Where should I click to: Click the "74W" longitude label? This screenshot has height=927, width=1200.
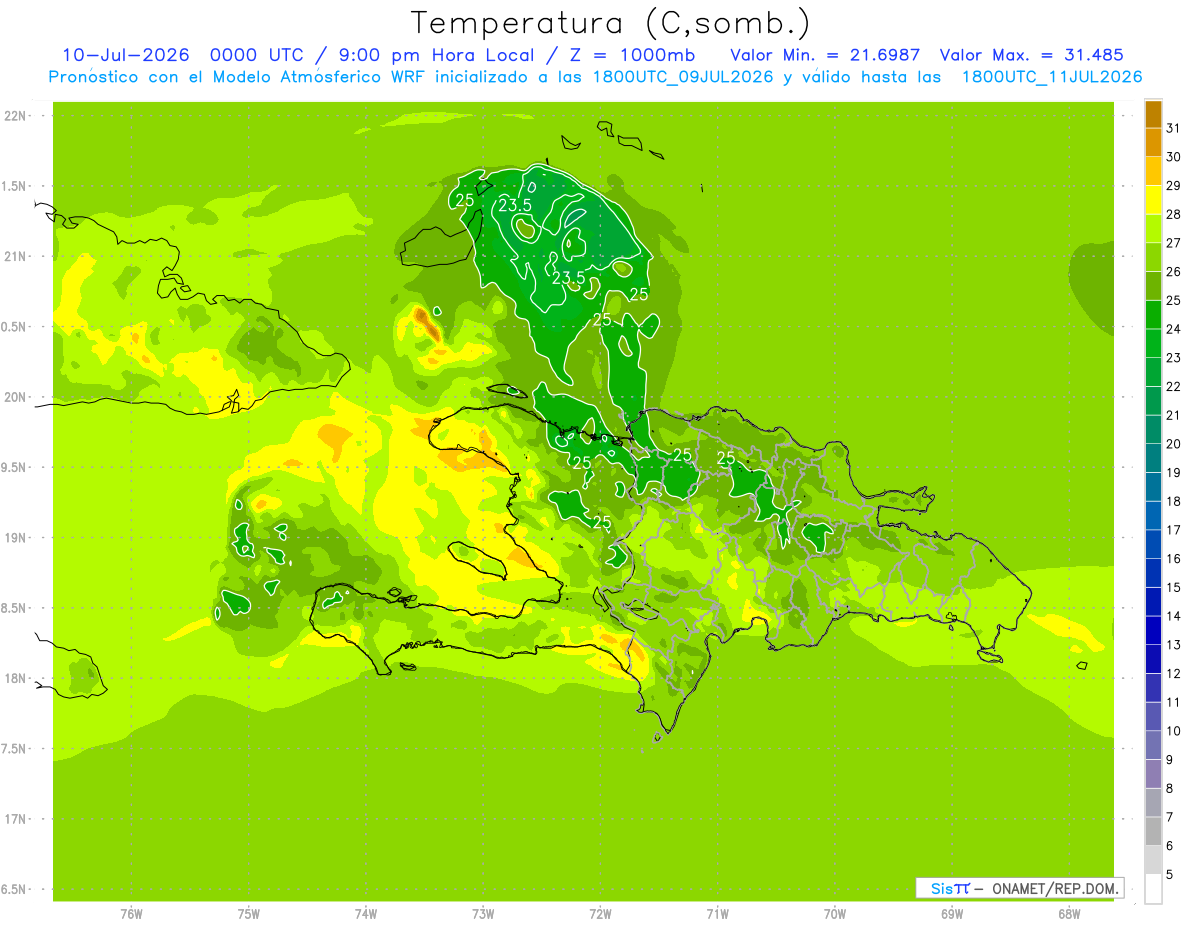pos(365,914)
